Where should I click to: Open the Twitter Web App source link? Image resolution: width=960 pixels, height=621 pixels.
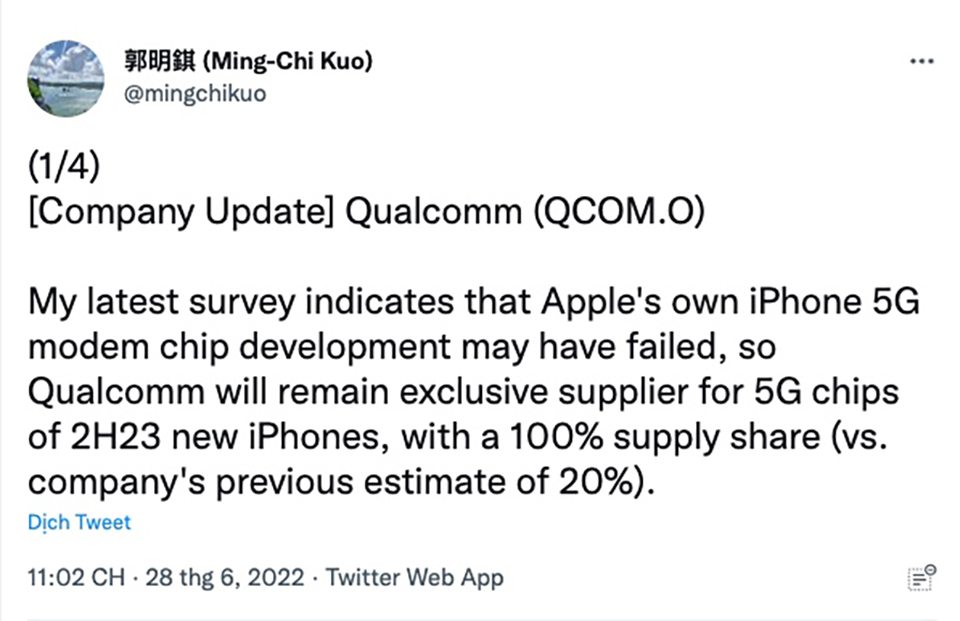tap(414, 578)
